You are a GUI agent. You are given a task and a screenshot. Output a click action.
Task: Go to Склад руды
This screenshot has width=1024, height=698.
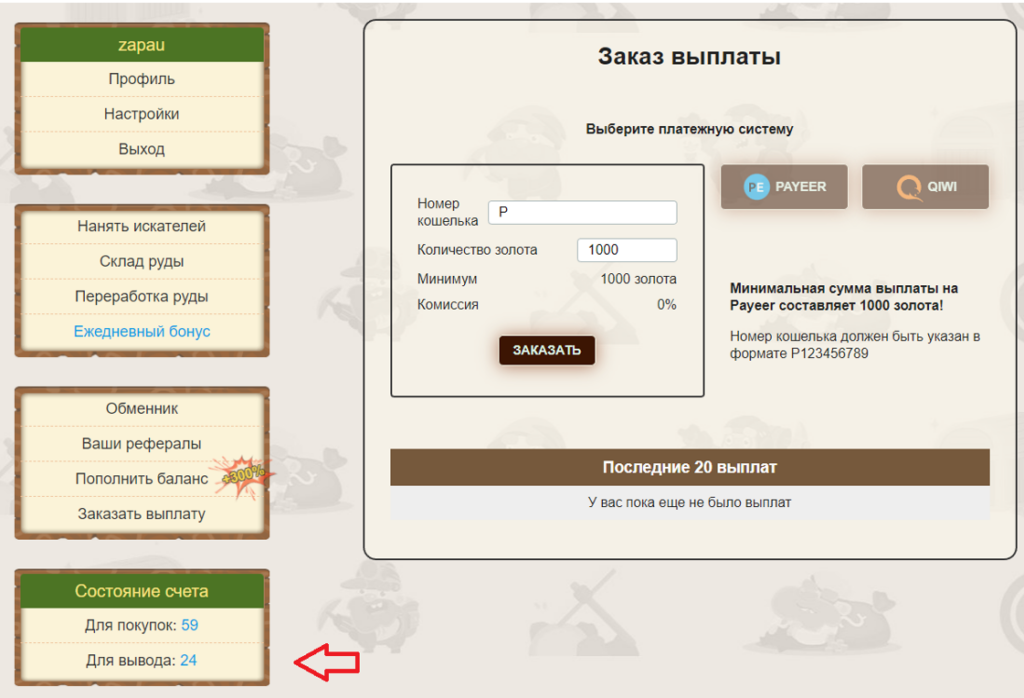[x=142, y=261]
